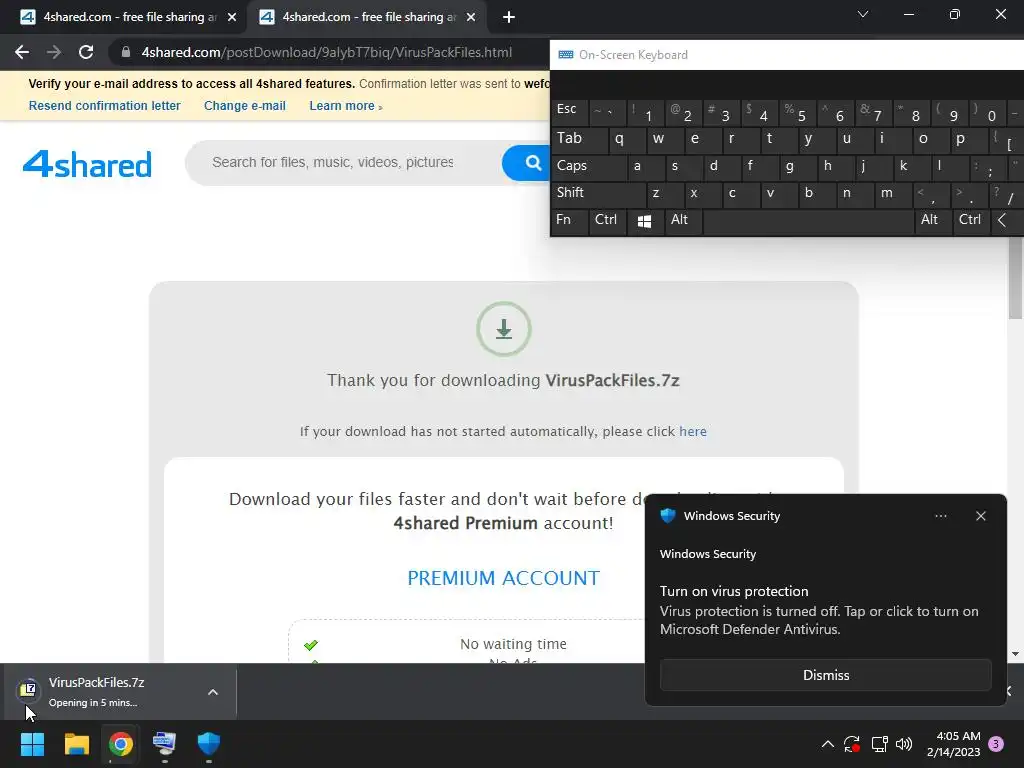Viewport: 1024px width, 768px height.
Task: Close the Windows Security toast
Action: [981, 516]
